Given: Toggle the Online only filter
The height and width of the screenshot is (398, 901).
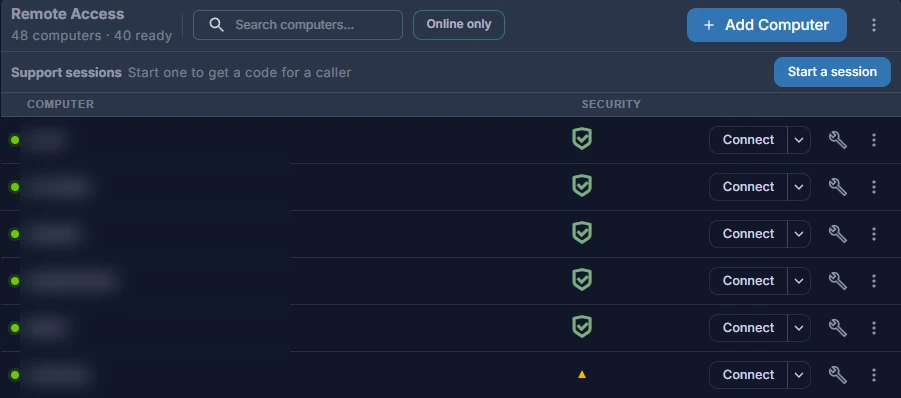Looking at the screenshot, I should point(459,25).
